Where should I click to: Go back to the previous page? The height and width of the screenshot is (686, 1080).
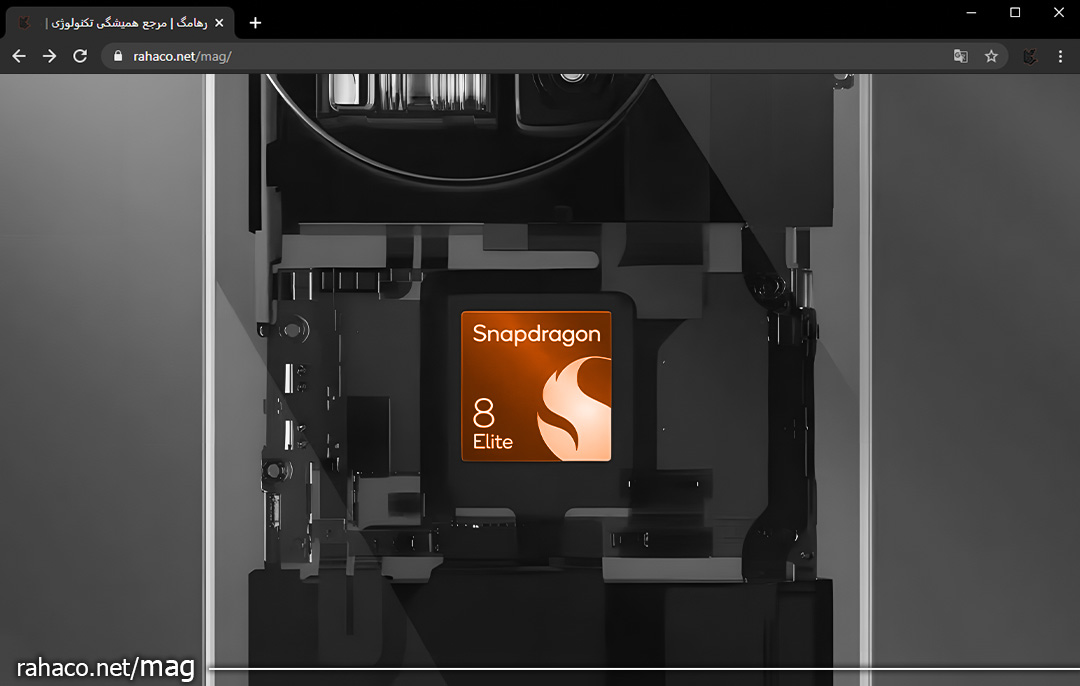point(19,56)
